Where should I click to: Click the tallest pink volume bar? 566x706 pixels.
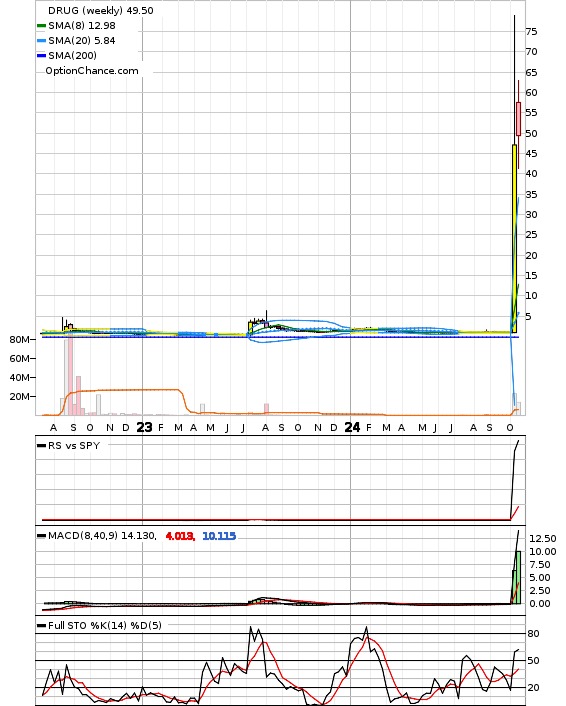70,376
